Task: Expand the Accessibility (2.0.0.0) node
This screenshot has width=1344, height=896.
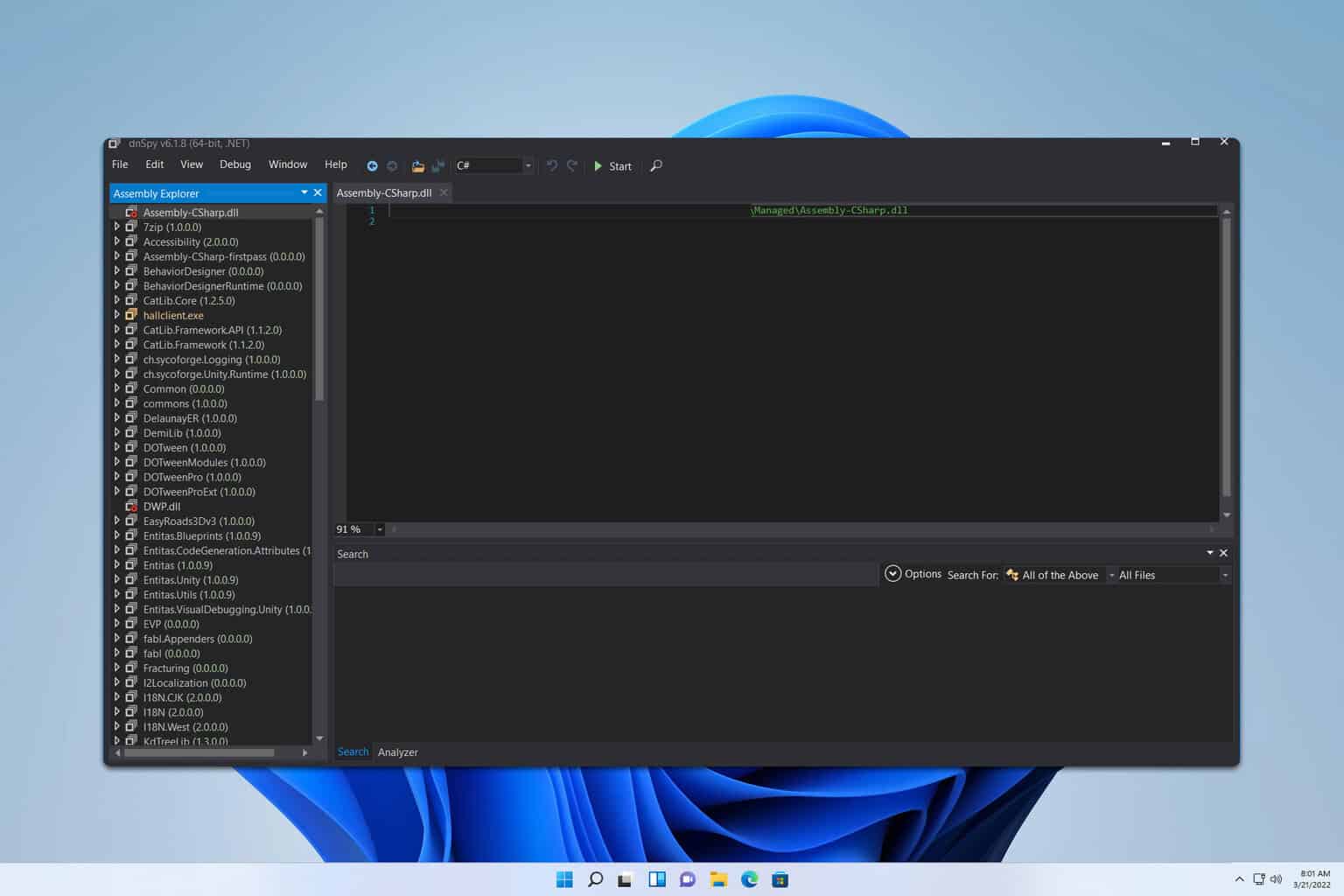Action: 117,241
